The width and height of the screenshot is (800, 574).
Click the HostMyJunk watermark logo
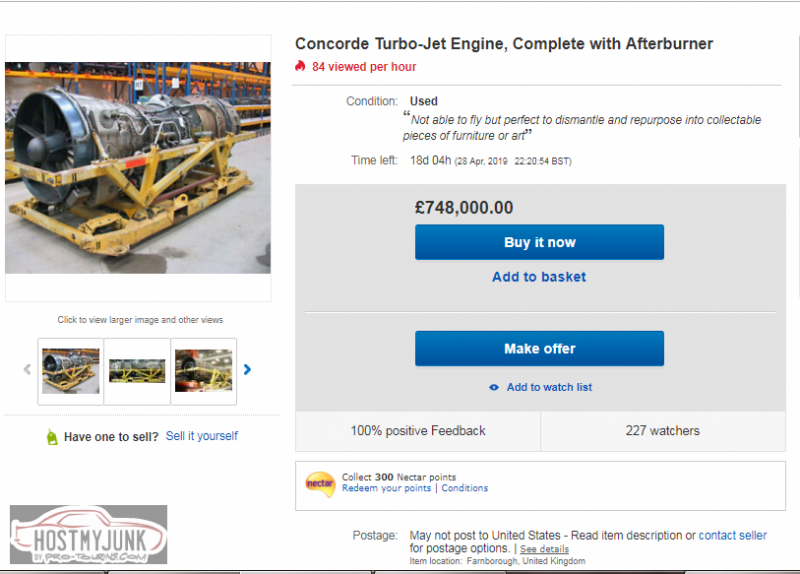coord(89,535)
